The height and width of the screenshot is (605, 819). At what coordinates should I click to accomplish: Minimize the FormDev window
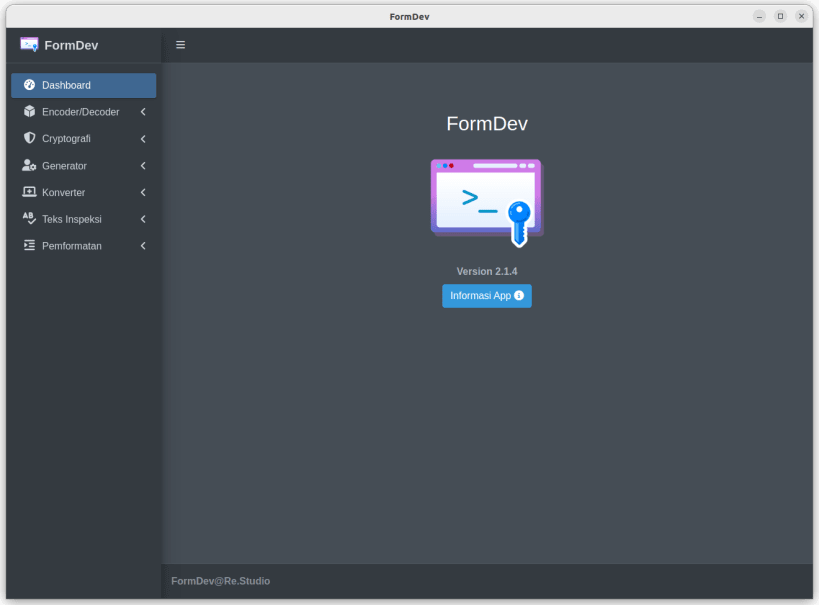click(x=759, y=16)
